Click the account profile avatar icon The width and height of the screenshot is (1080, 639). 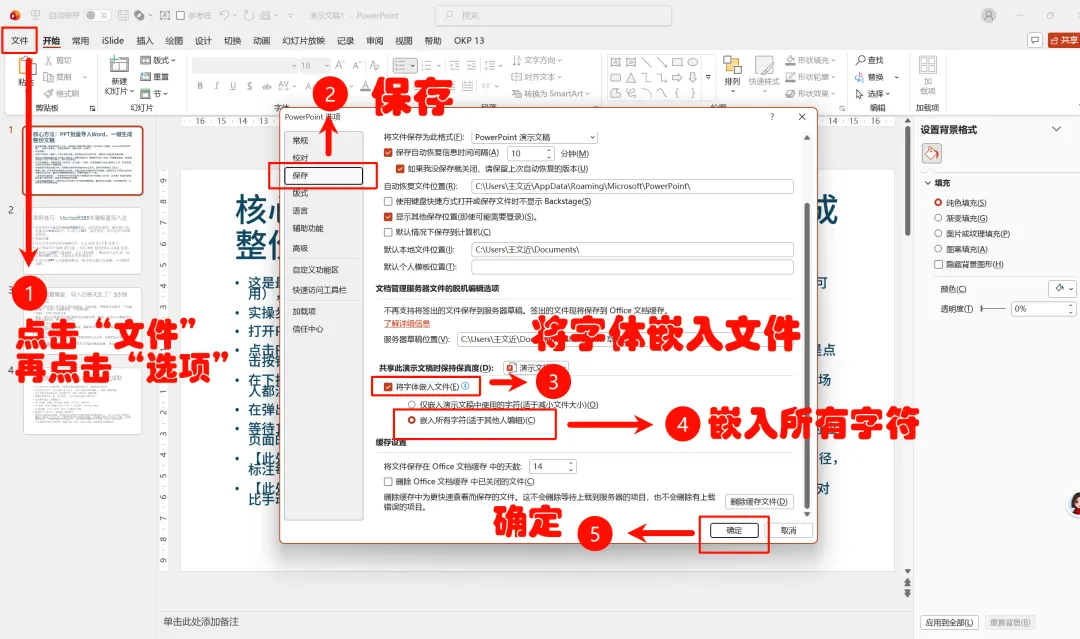(988, 15)
